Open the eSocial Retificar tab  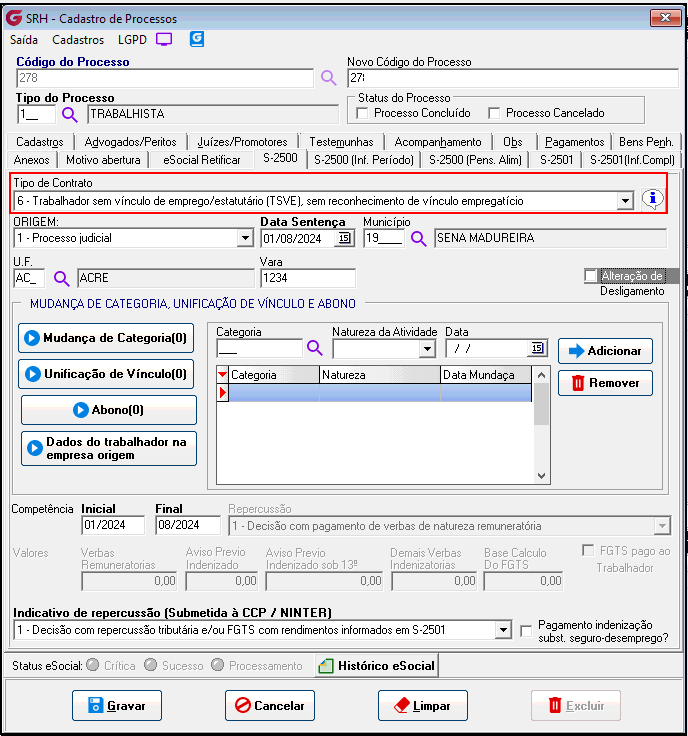coord(202,160)
